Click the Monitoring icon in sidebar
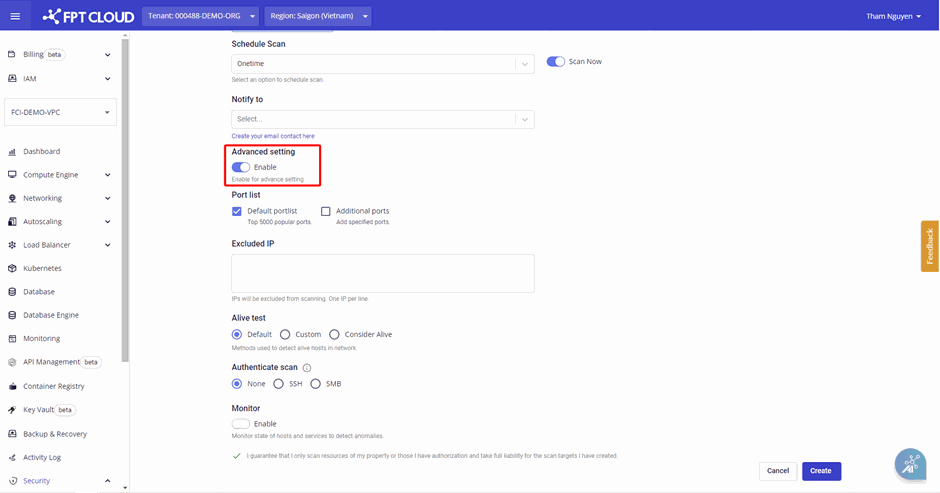940x493 pixels. coord(11,339)
